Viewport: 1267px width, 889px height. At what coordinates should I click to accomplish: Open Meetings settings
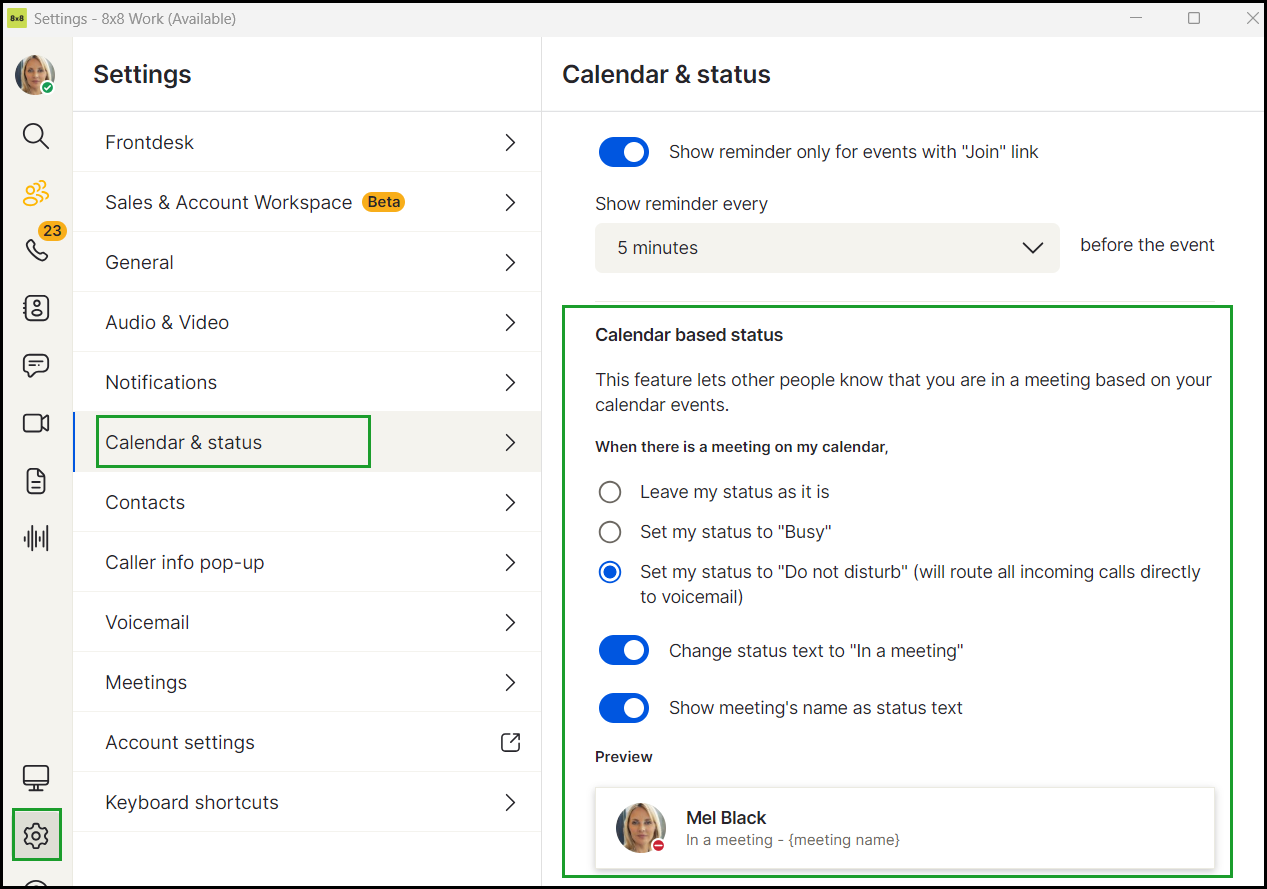pyautogui.click(x=307, y=682)
